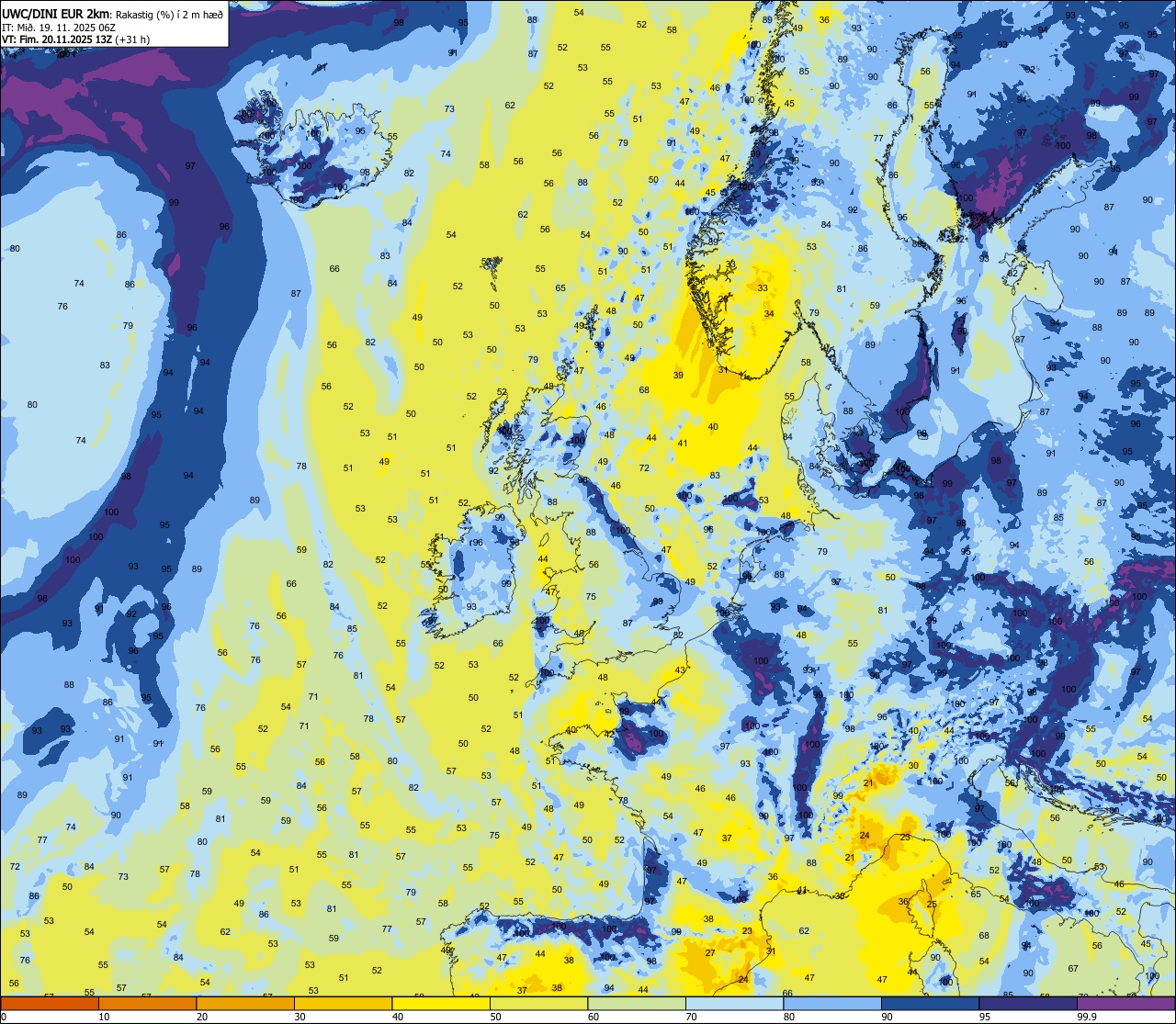Viewport: 1176px width, 1024px height.
Task: Select the 95–99.9% indigo legend swatch
Action: 1028,1003
